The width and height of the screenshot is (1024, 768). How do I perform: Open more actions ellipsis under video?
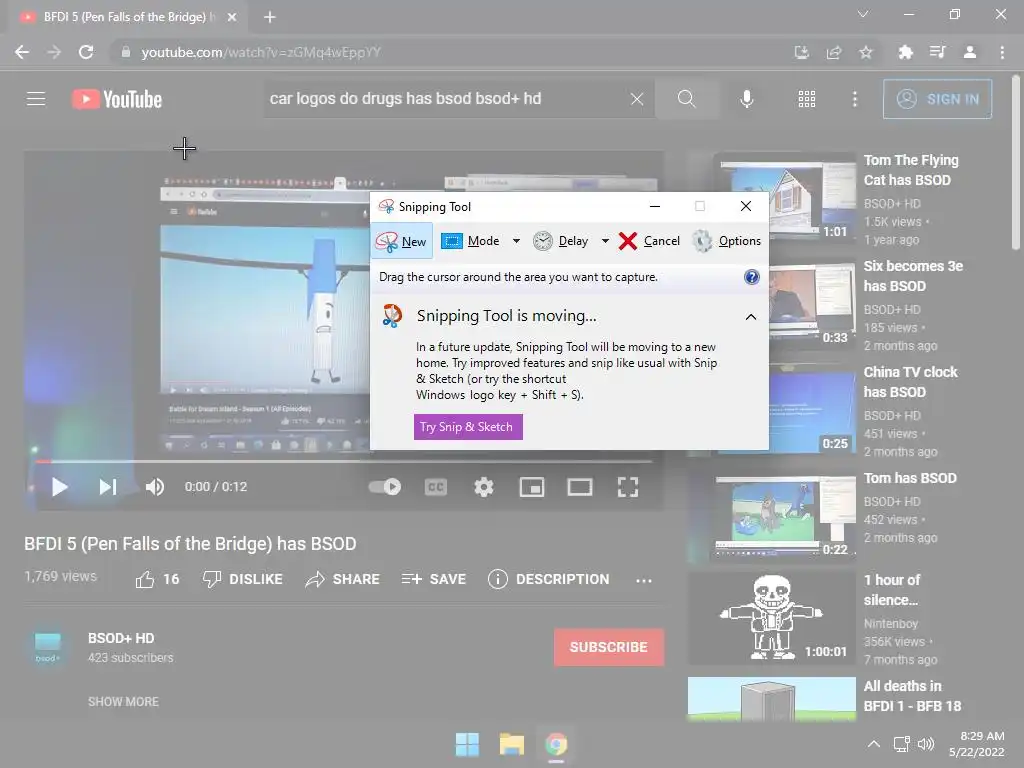[x=643, y=580]
